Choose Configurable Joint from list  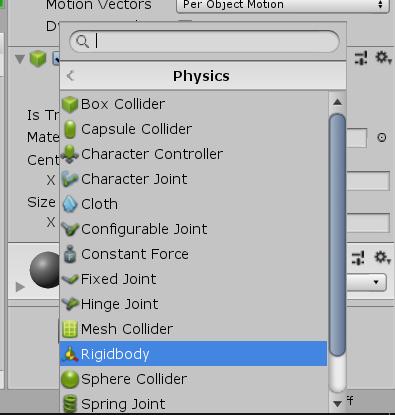click(194, 229)
